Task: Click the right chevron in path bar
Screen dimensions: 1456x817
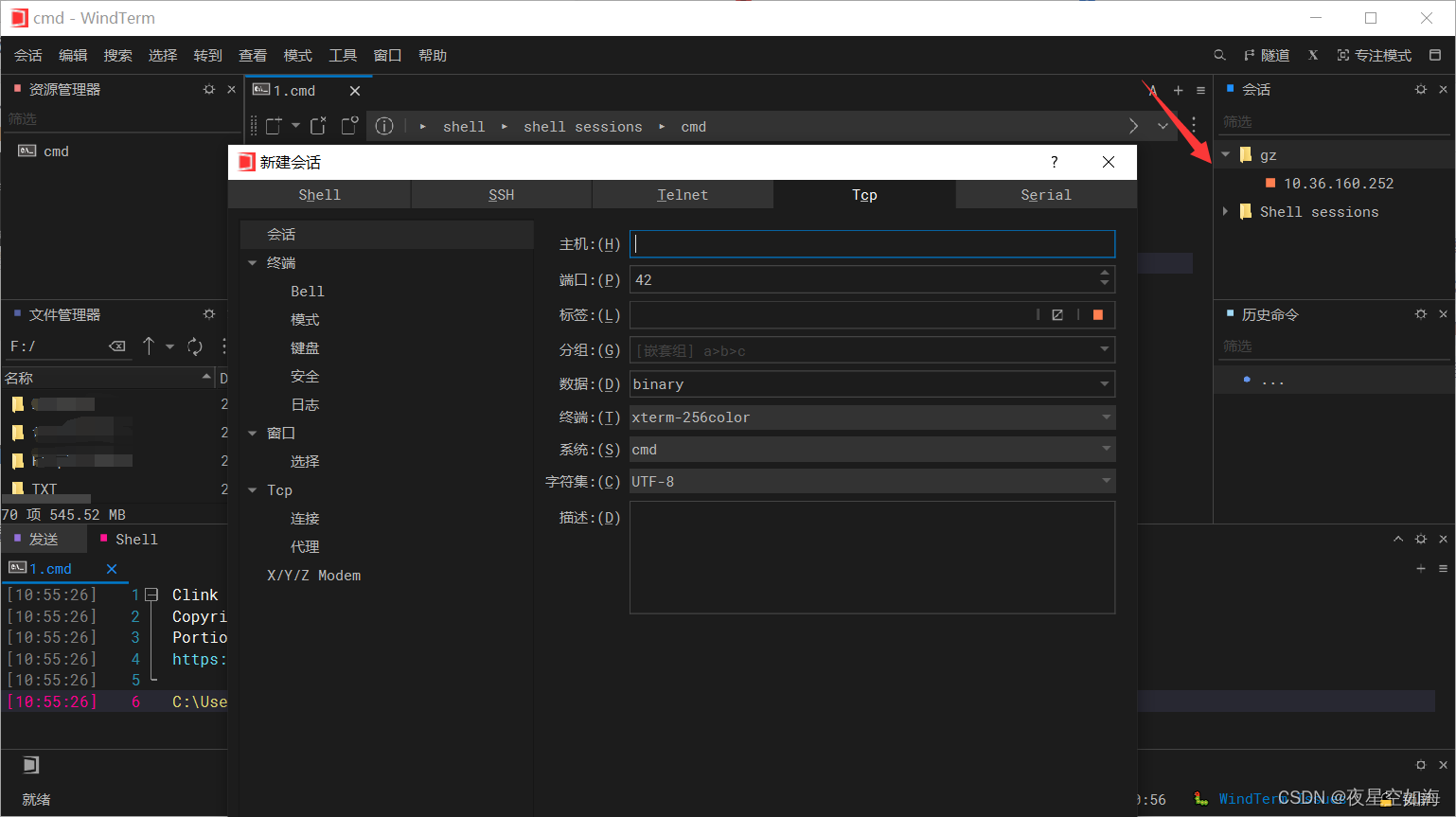Action: point(1134,126)
